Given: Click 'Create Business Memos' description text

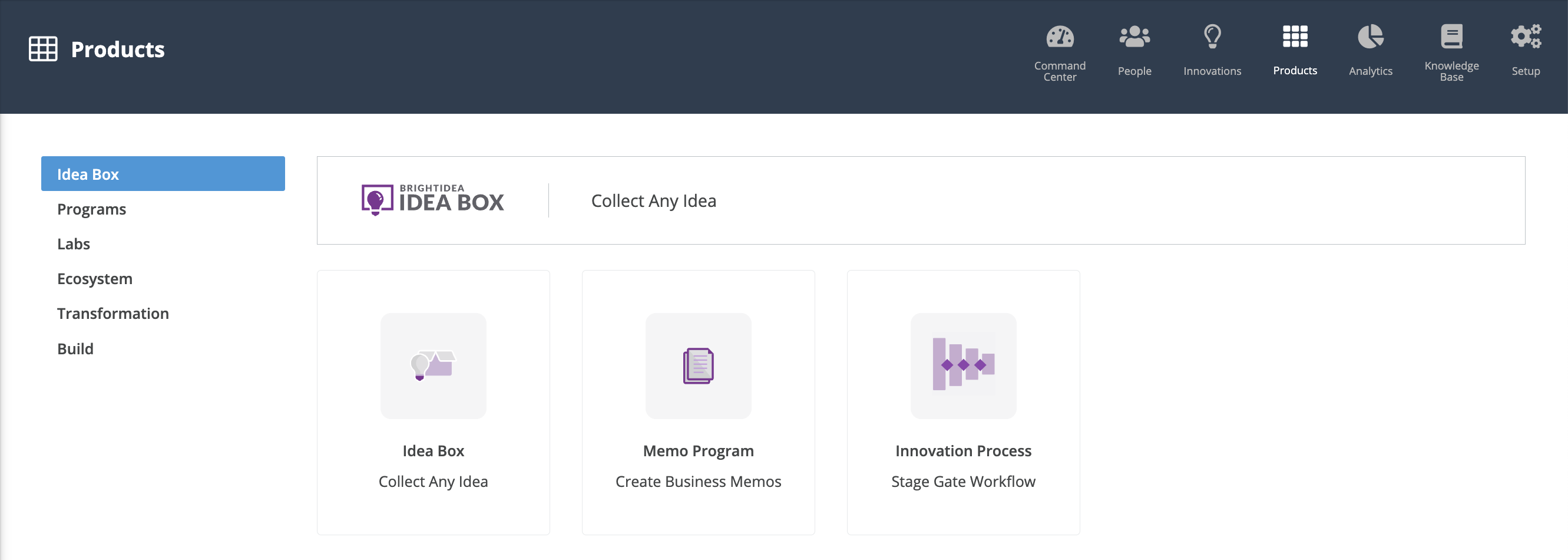Looking at the screenshot, I should 698,482.
